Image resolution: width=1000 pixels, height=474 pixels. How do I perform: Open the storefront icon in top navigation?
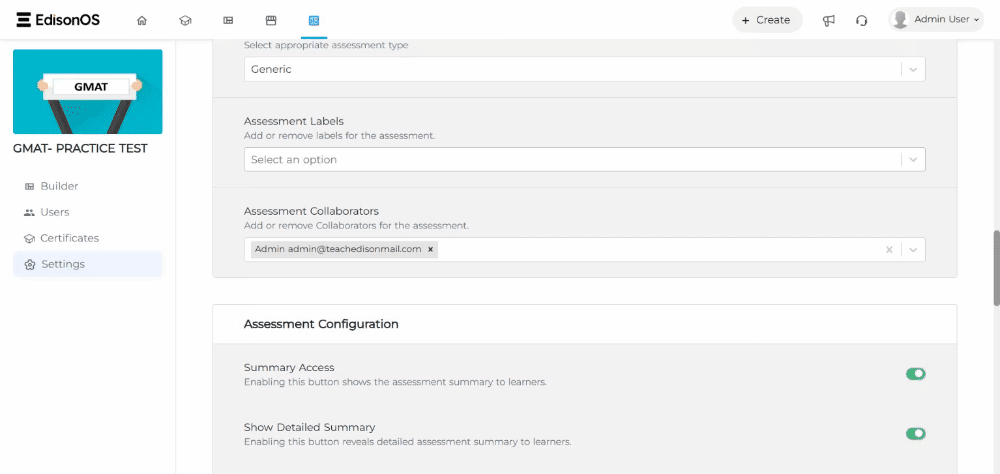tap(271, 20)
